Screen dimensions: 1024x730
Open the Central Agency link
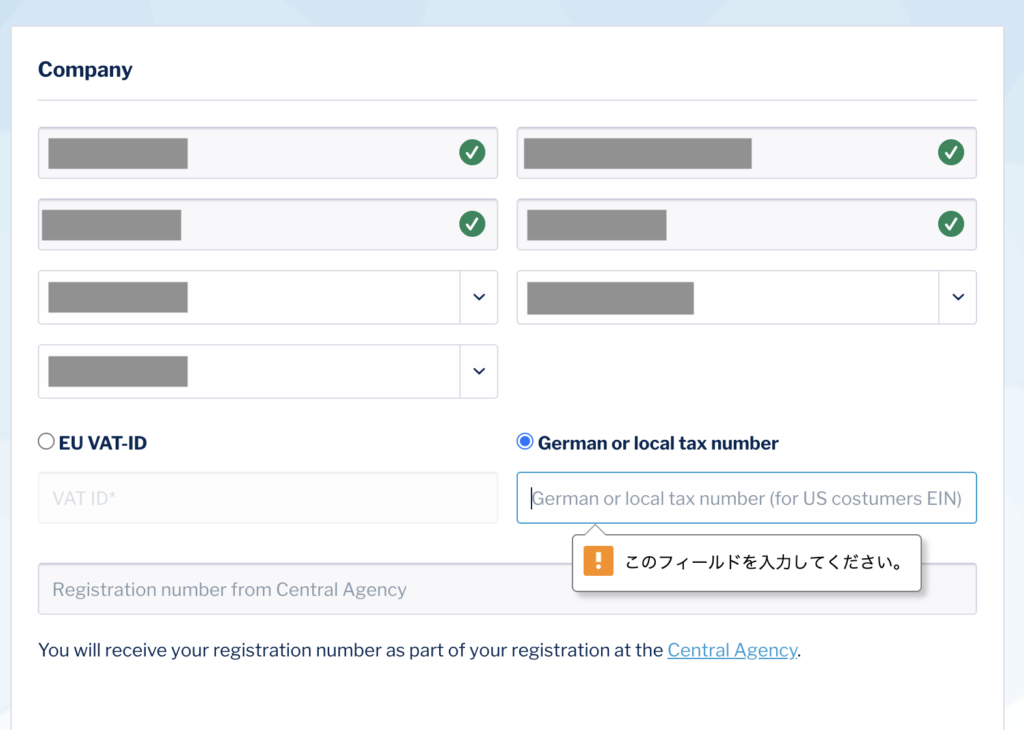pyautogui.click(x=732, y=650)
